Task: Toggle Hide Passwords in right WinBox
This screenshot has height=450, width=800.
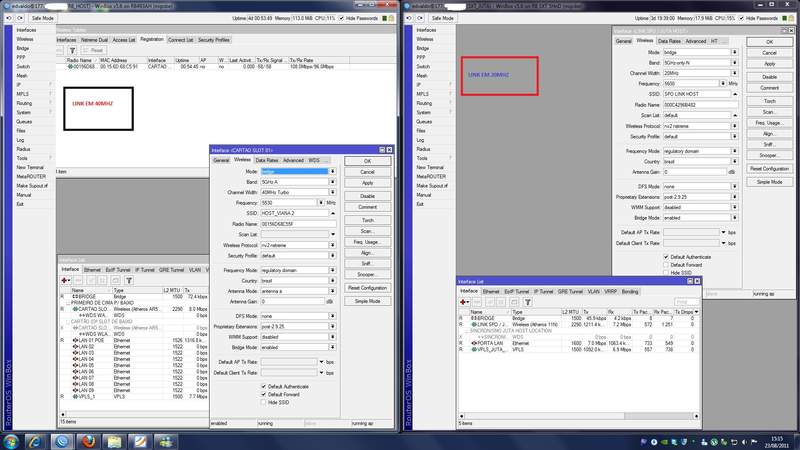Action: pos(741,18)
